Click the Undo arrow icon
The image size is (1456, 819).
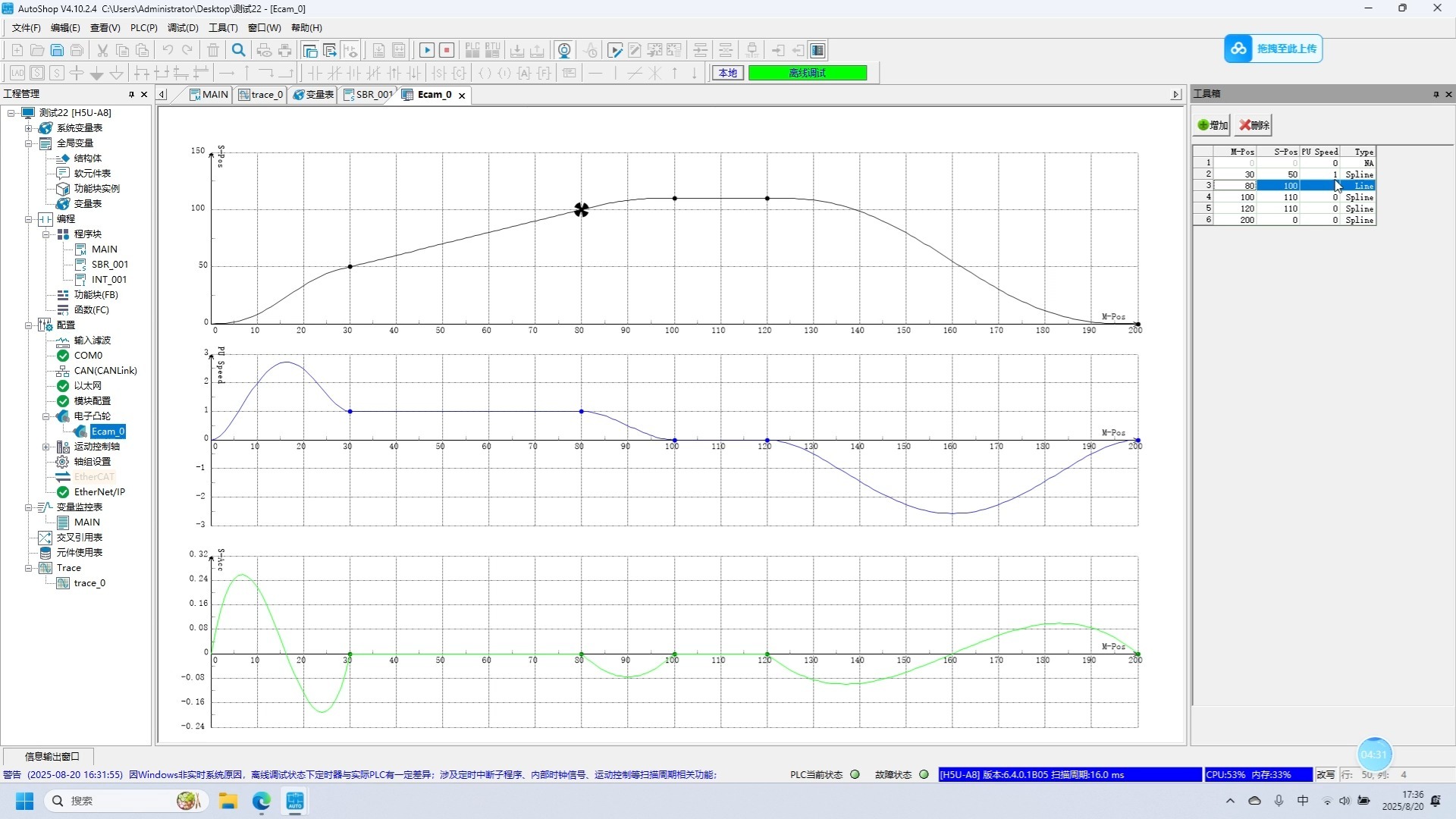168,50
